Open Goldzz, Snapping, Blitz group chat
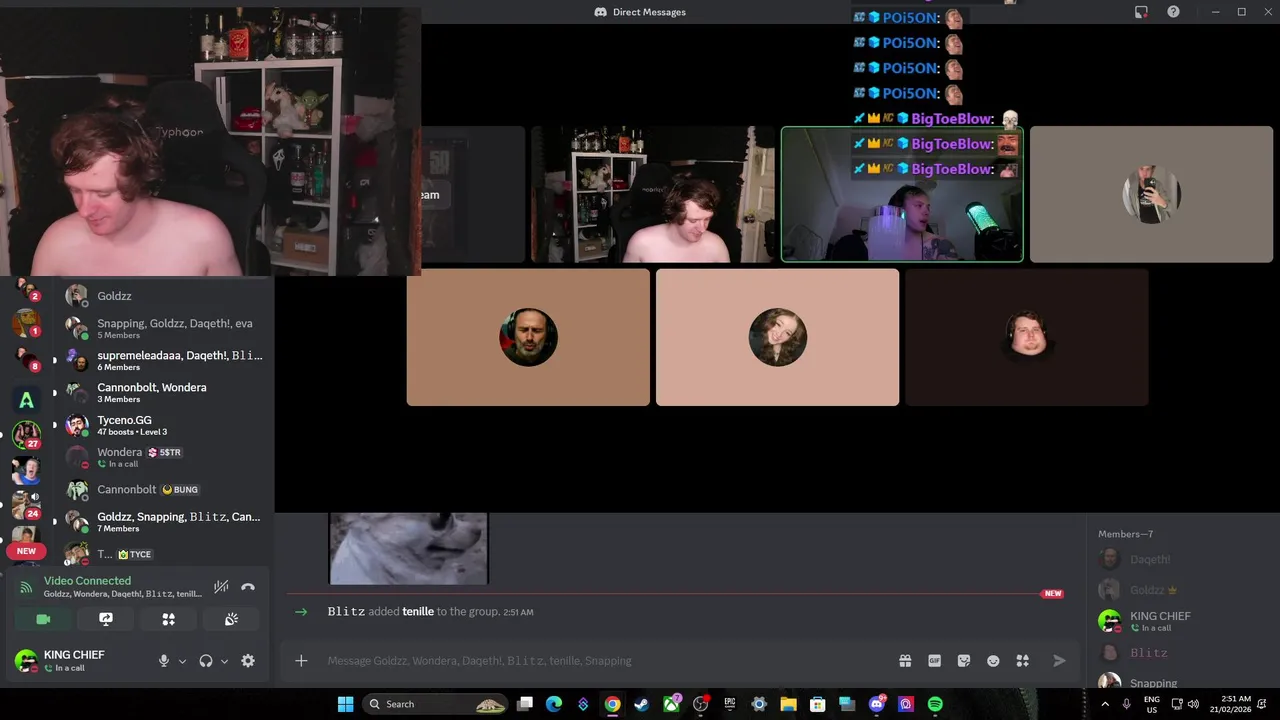Image resolution: width=1280 pixels, height=720 pixels. [165, 521]
